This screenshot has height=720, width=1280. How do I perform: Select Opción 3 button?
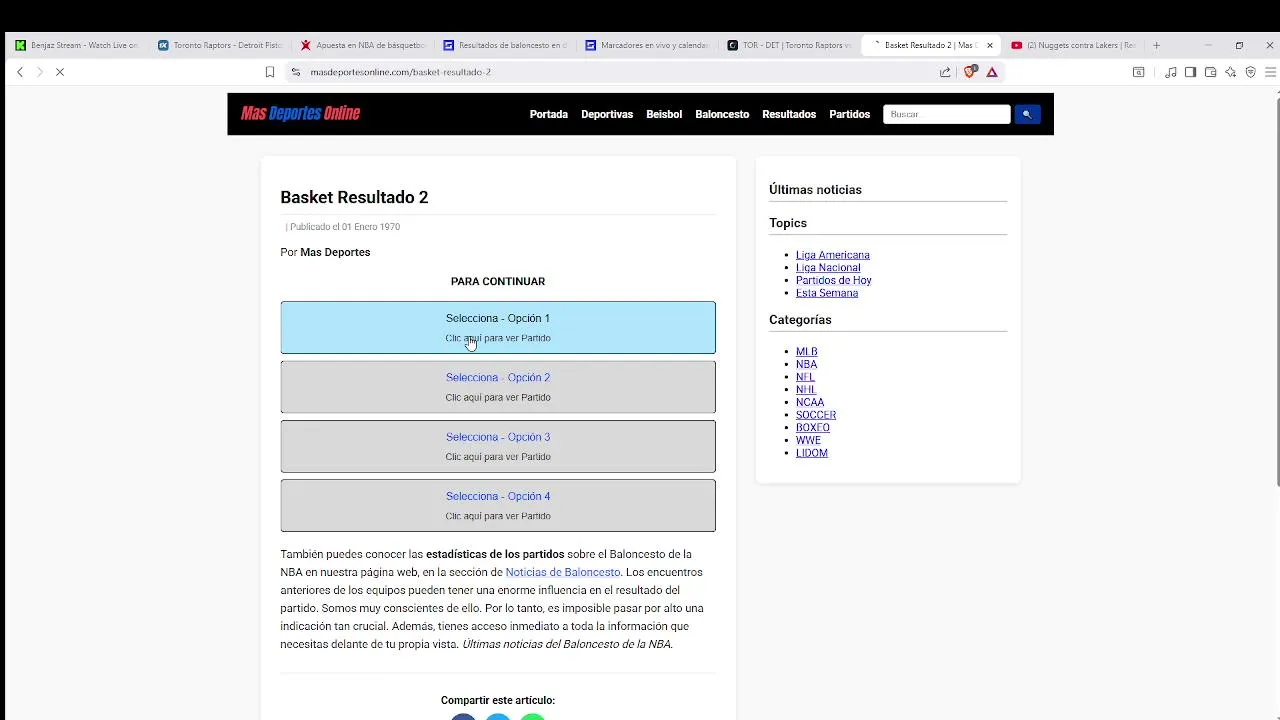click(x=498, y=446)
